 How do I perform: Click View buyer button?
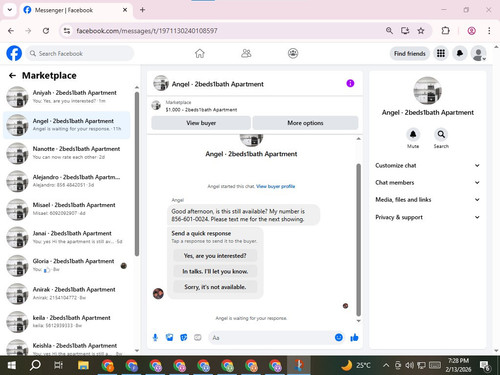201,123
